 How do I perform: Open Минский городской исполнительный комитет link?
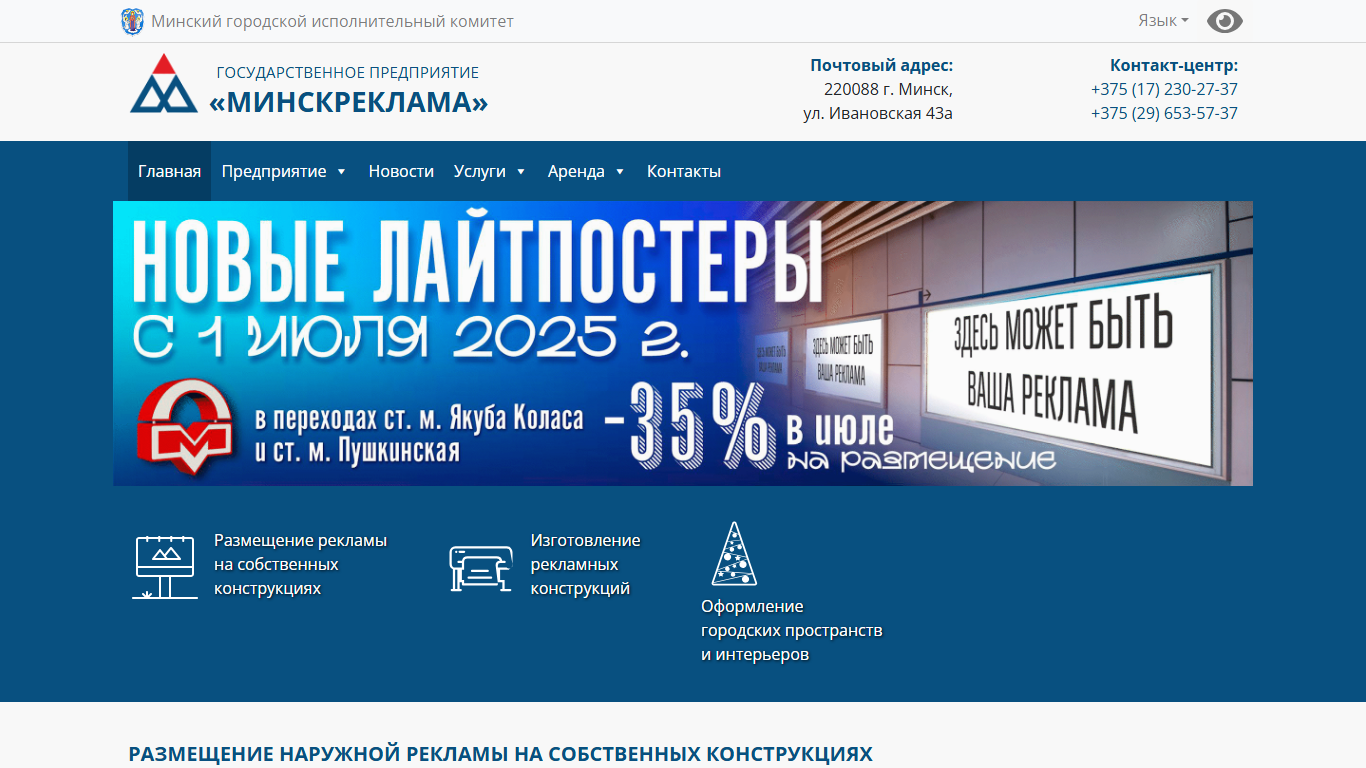click(332, 21)
